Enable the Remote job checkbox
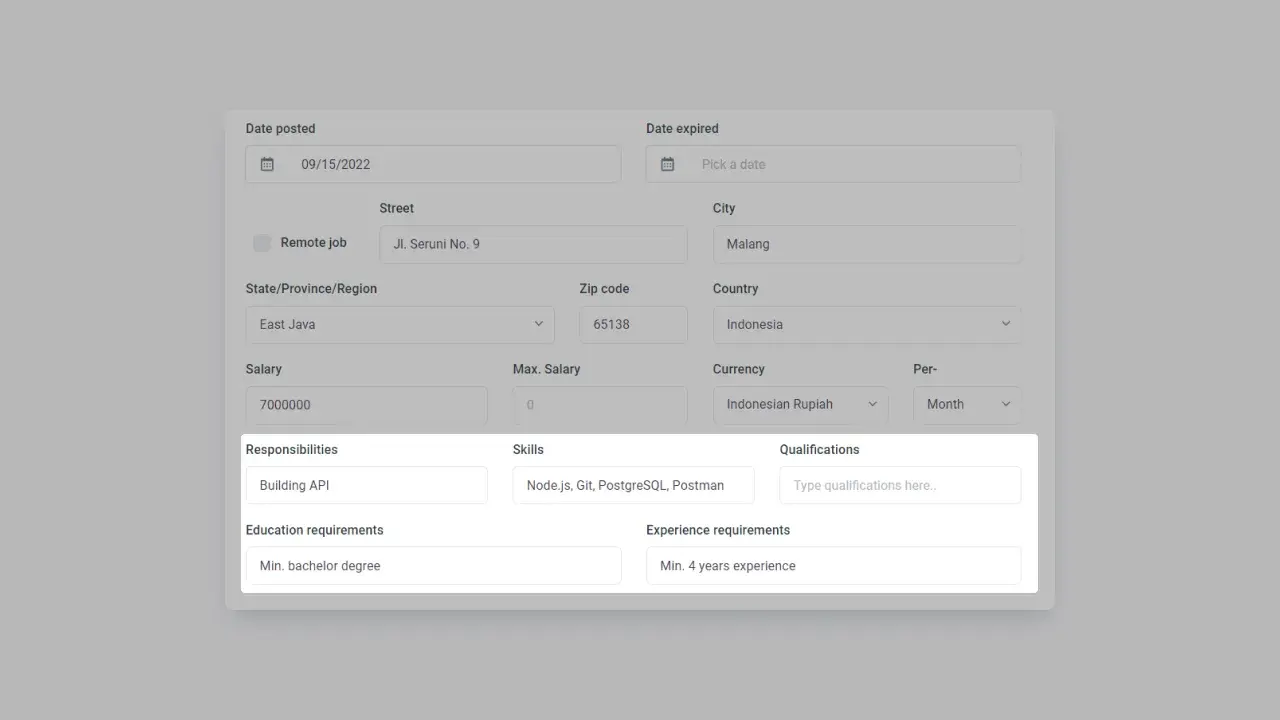This screenshot has width=1280, height=720. pos(262,243)
